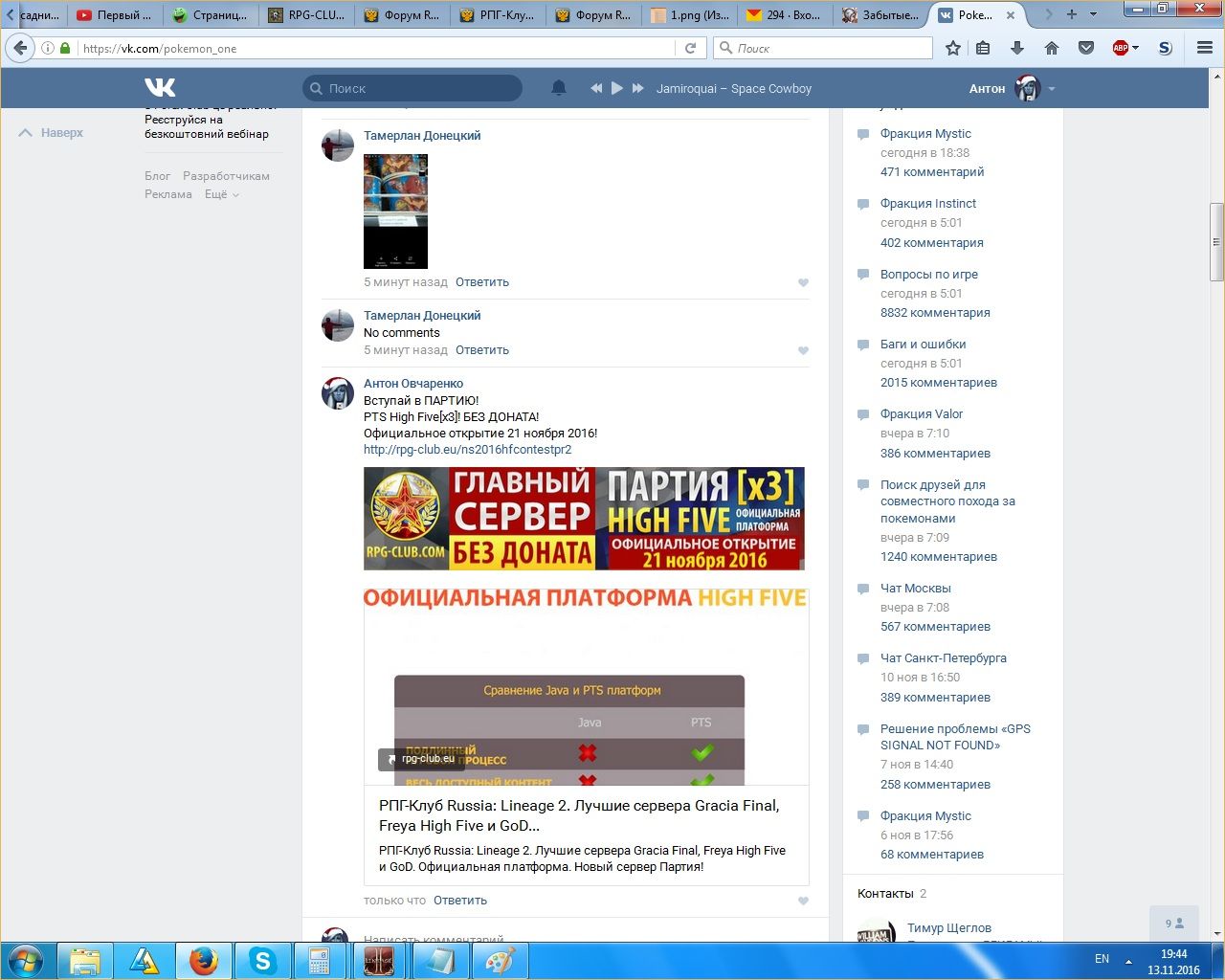The width and height of the screenshot is (1225, 980).
Task: Open 'Чат Москвы' discussion
Action: (x=916, y=589)
